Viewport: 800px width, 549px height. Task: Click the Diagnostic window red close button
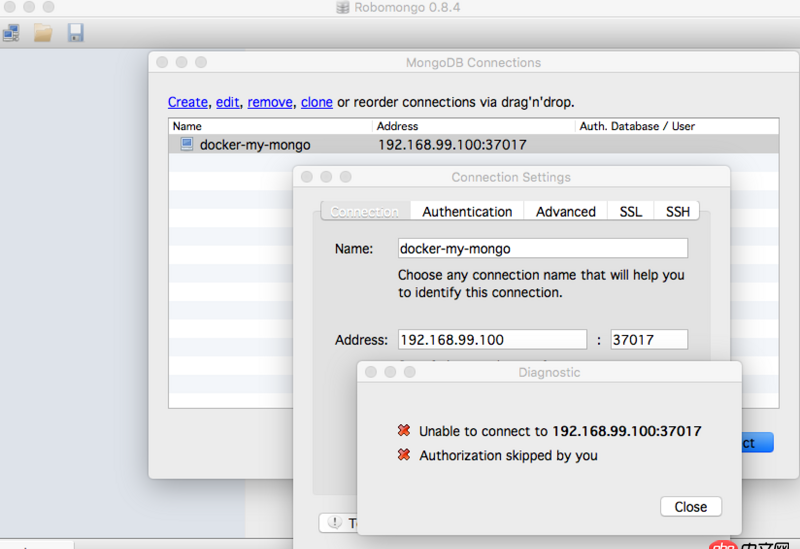[x=371, y=372]
